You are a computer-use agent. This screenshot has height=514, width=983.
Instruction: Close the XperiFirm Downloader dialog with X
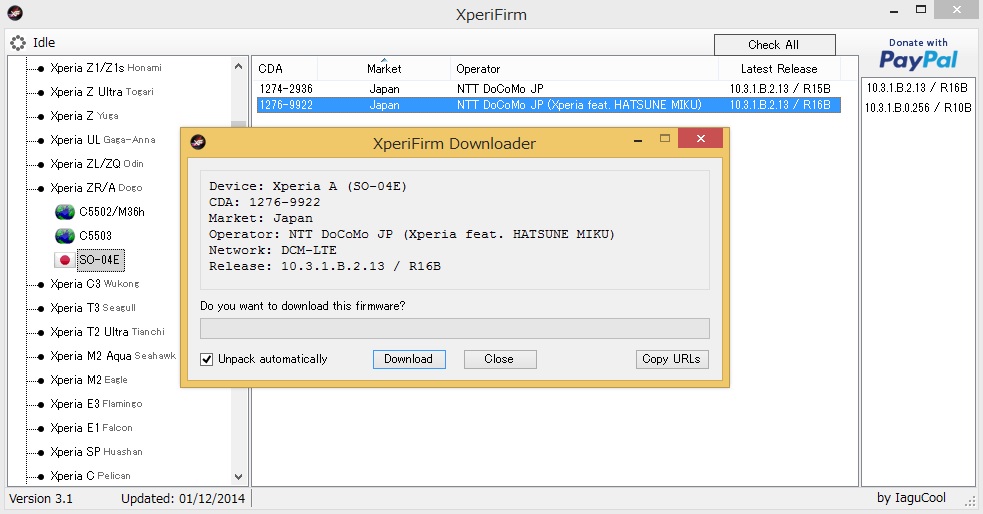(x=700, y=139)
